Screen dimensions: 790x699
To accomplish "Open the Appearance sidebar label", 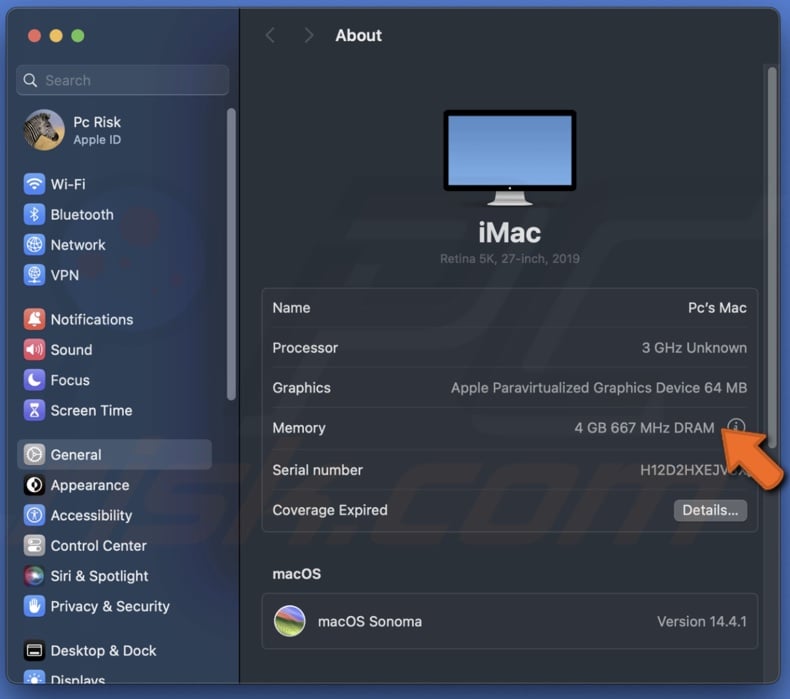I will point(90,485).
